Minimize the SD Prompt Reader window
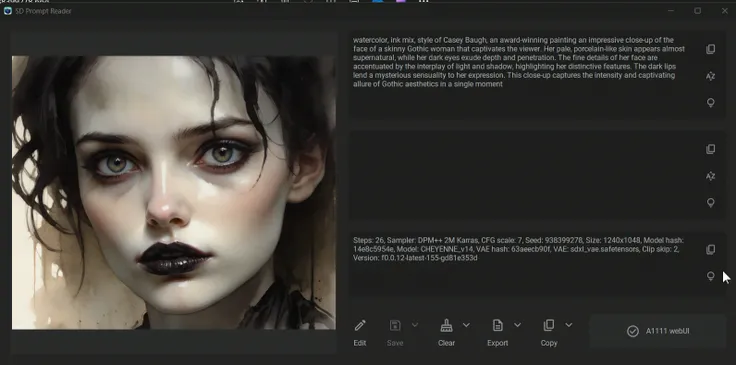Image resolution: width=736 pixels, height=365 pixels. pos(671,11)
